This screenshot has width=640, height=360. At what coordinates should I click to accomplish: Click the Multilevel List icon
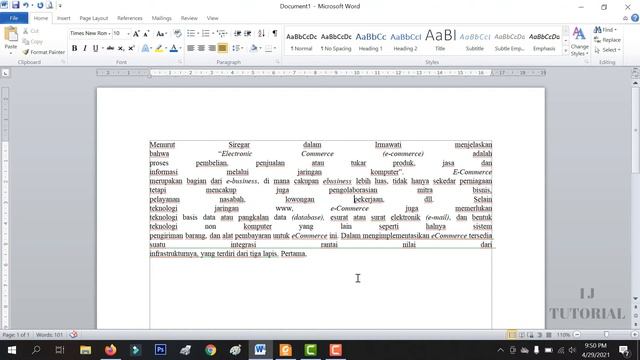click(221, 33)
